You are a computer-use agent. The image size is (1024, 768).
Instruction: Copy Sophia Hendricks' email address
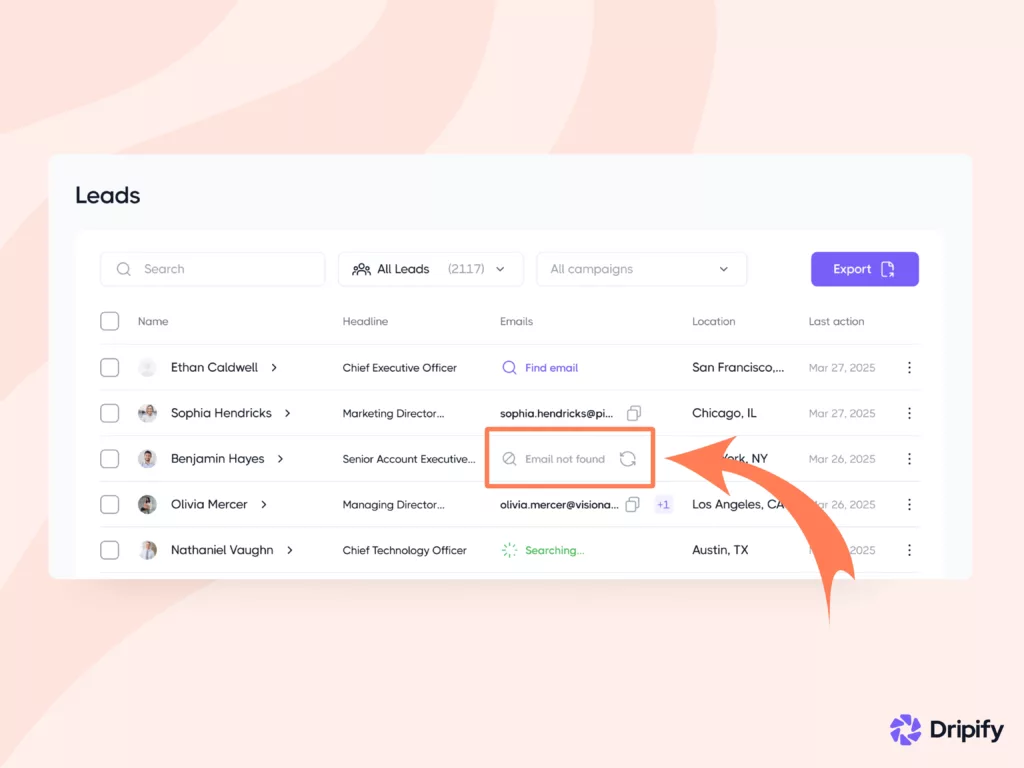pos(632,413)
